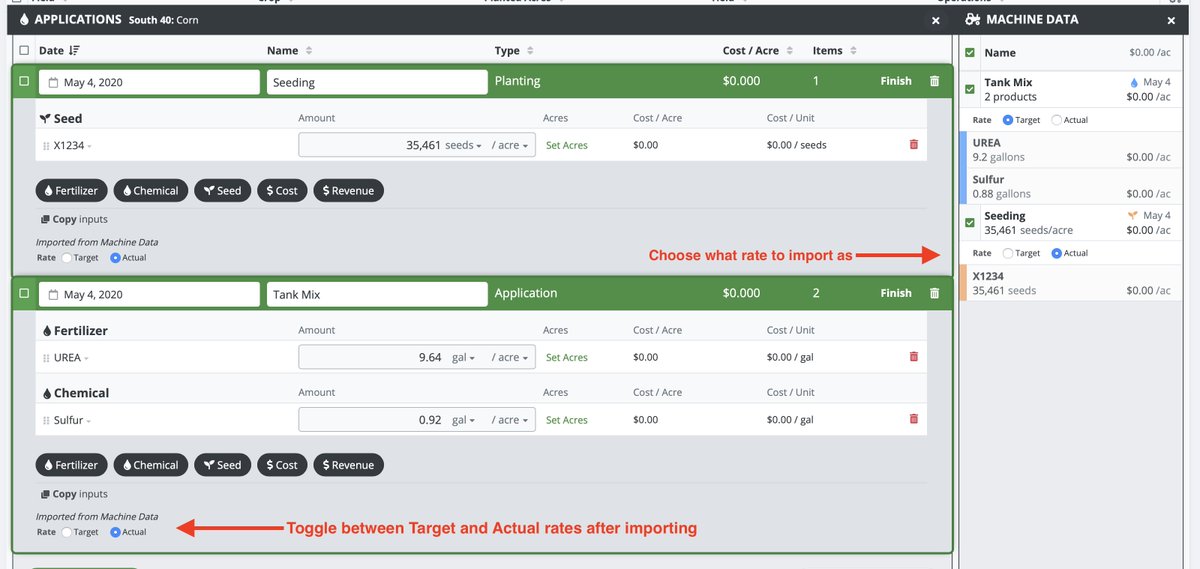The height and width of the screenshot is (569, 1200).
Task: Open the gal unit dropdown for UREA
Action: click(x=463, y=357)
